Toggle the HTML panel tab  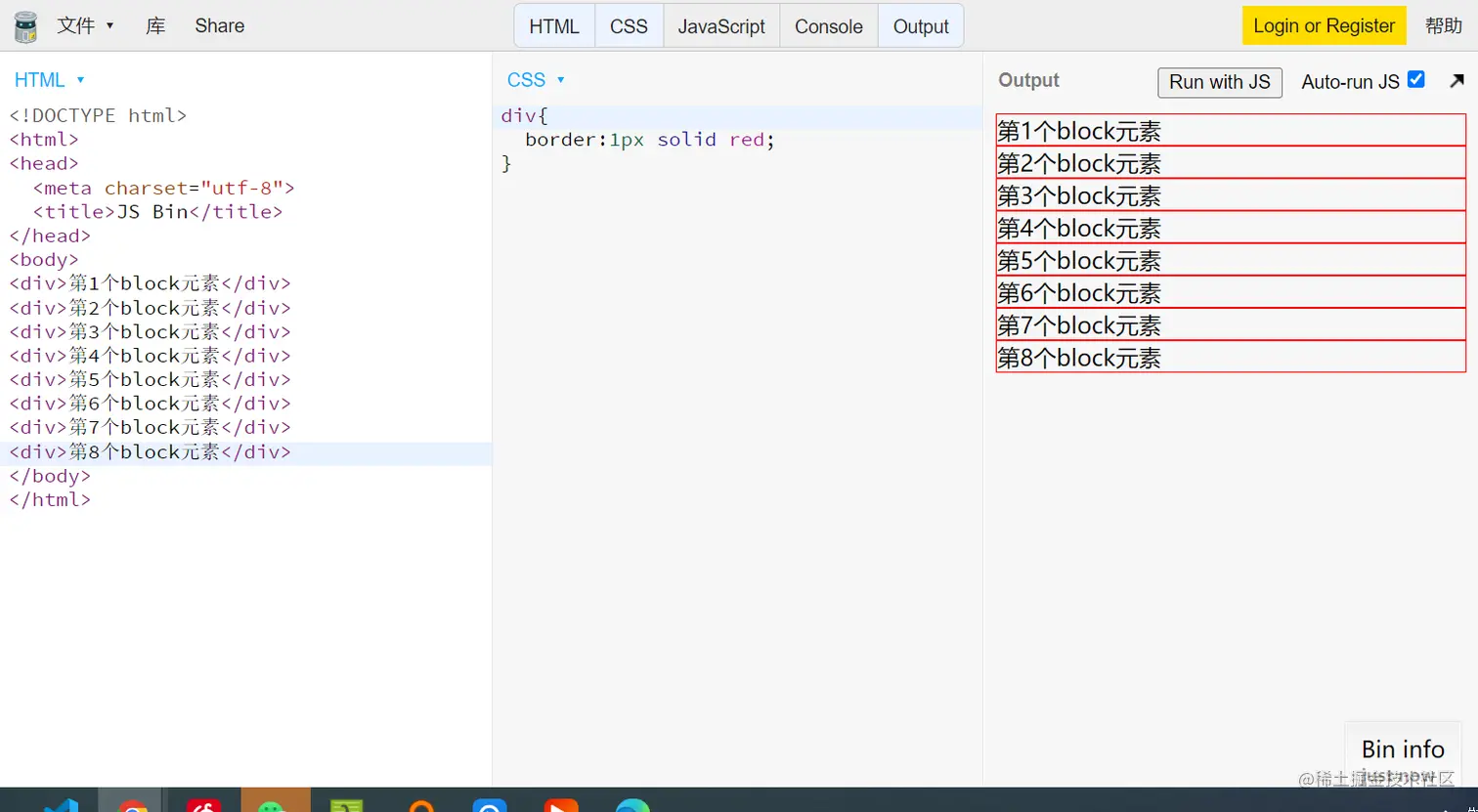[554, 26]
